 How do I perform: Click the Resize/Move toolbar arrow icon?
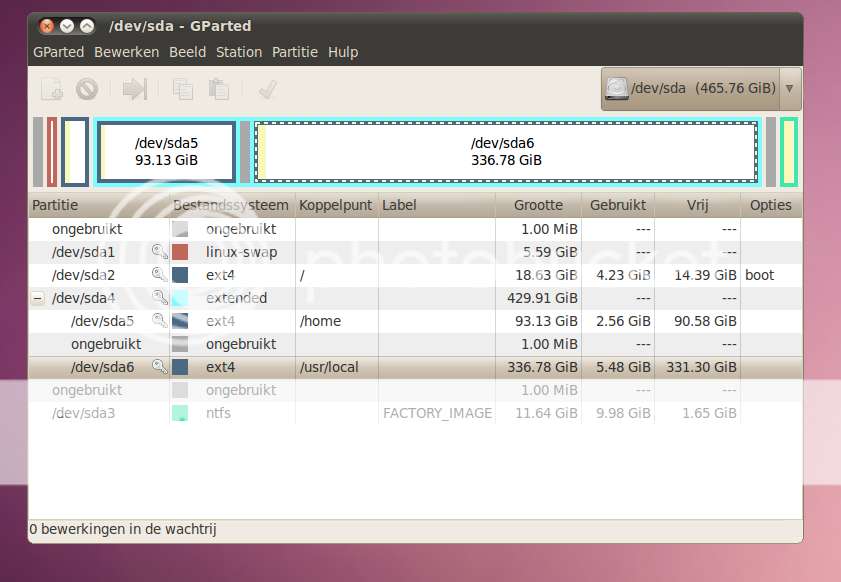(134, 90)
